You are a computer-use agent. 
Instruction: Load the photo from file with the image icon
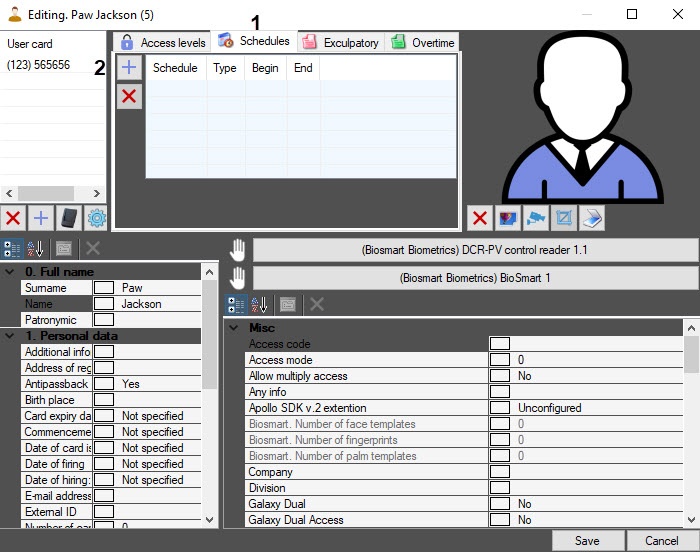click(x=508, y=218)
